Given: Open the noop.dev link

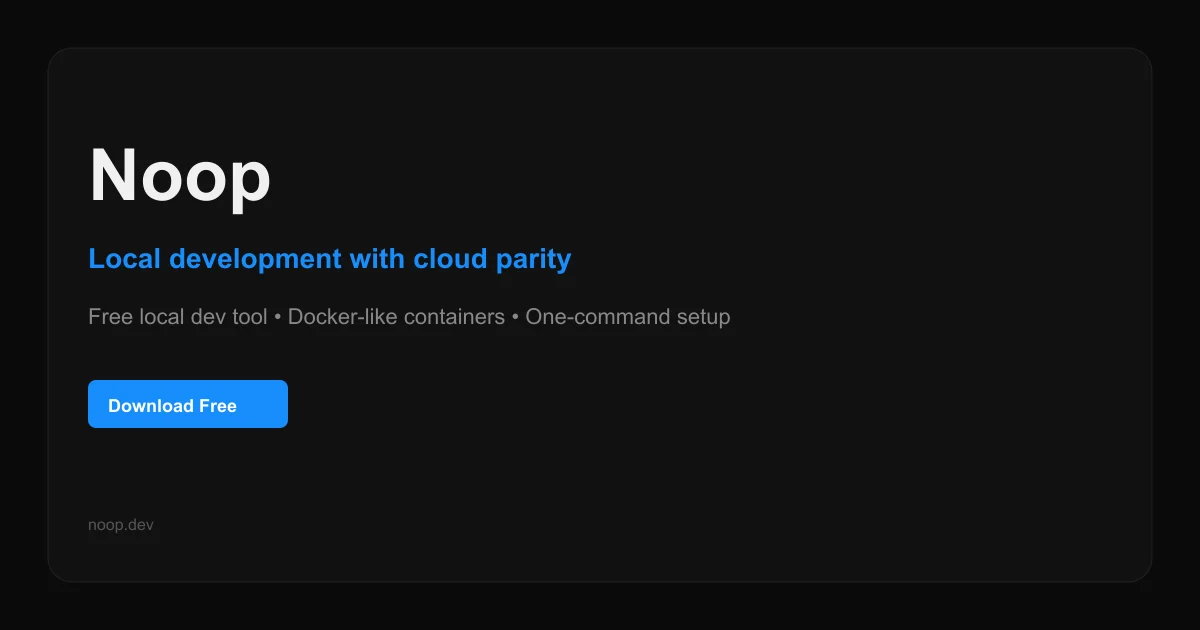Looking at the screenshot, I should click(x=121, y=525).
